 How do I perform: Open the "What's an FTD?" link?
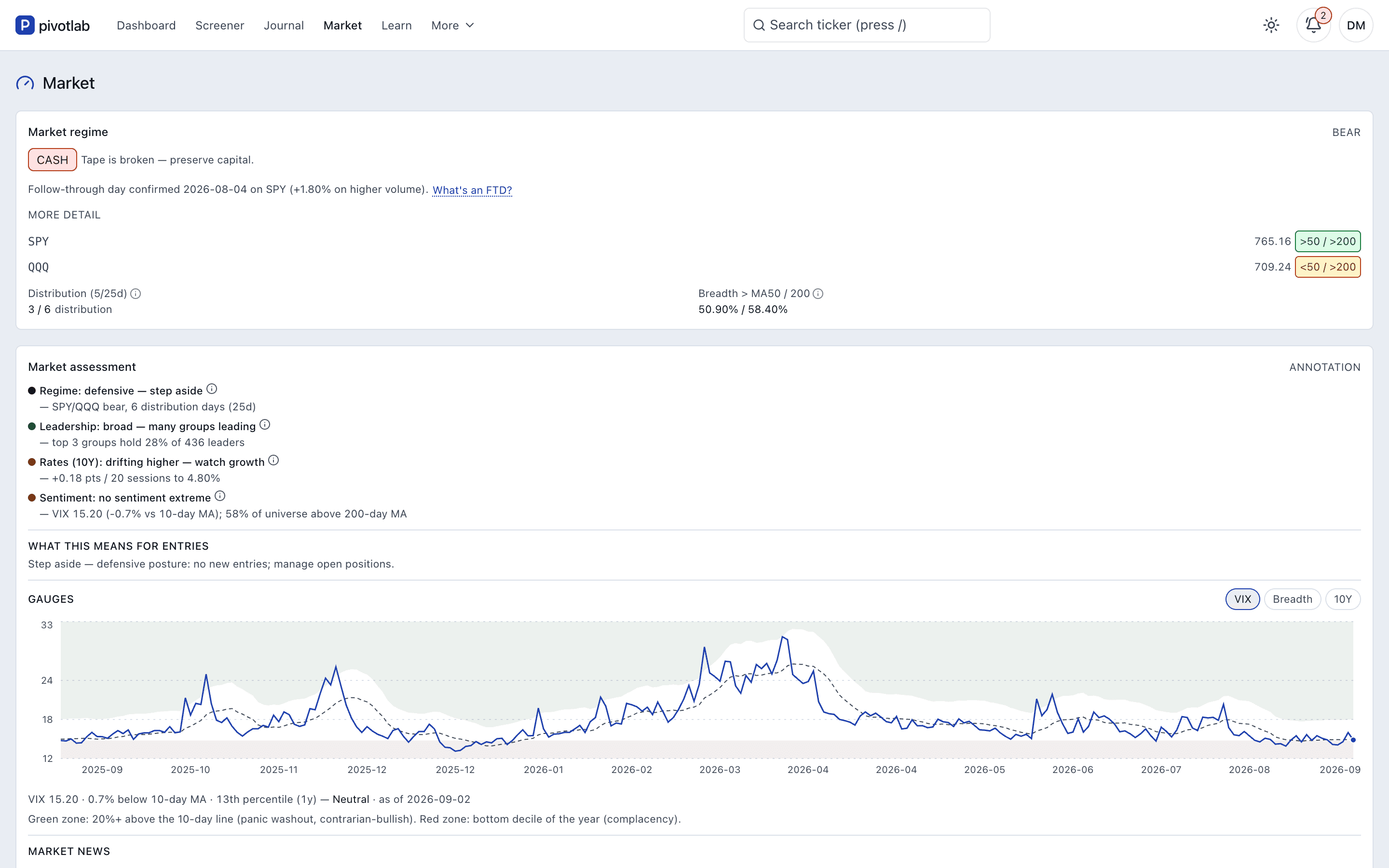(x=472, y=190)
